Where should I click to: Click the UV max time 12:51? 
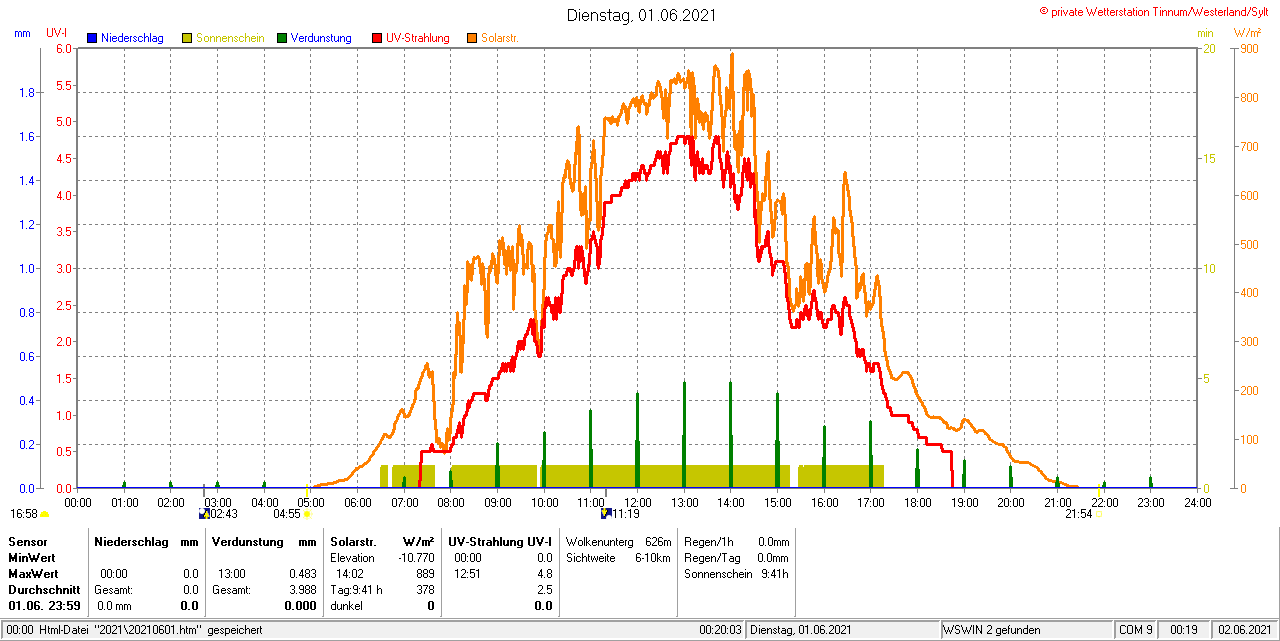(468, 574)
